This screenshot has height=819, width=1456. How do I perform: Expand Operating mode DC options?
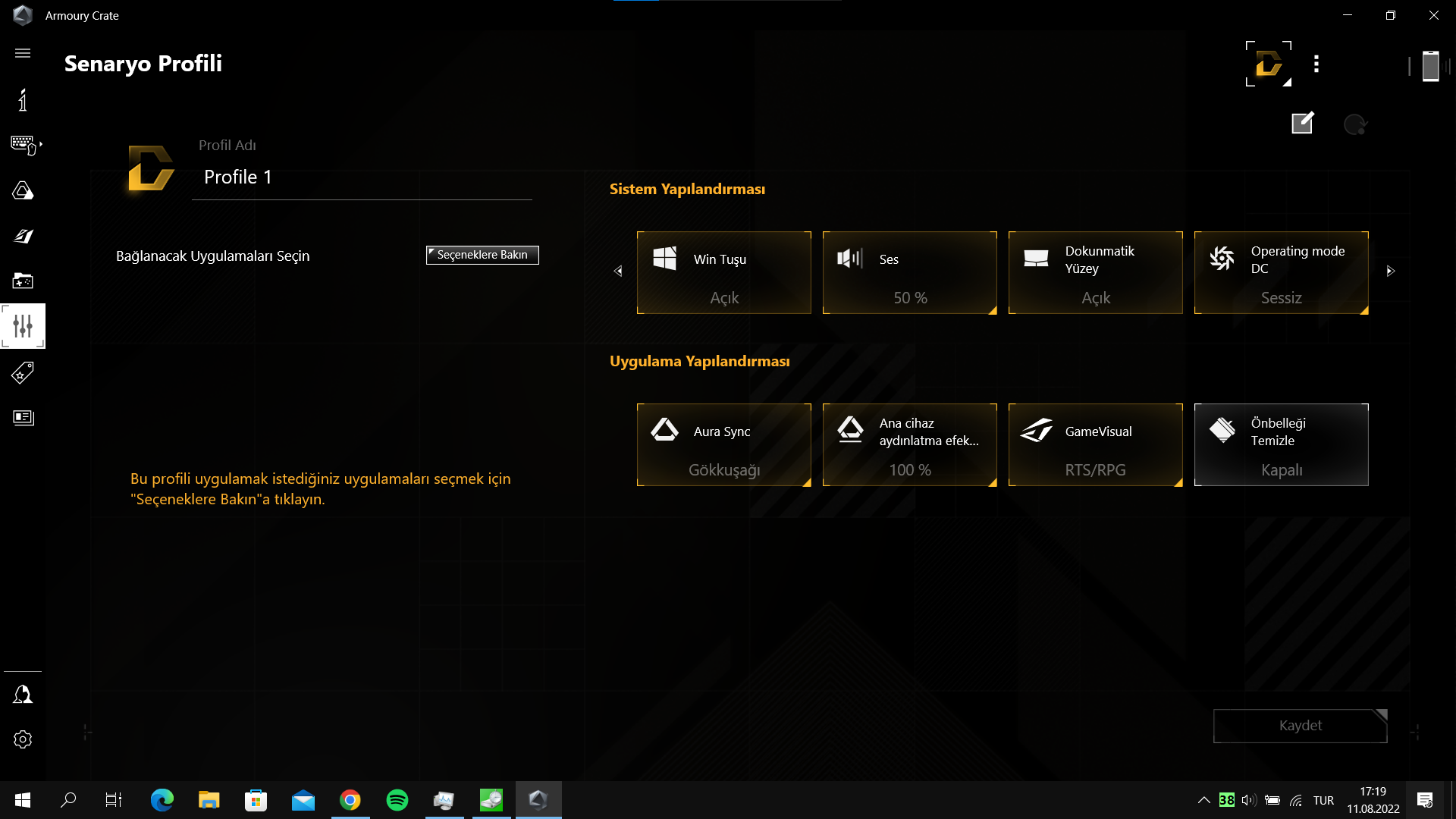point(1281,272)
